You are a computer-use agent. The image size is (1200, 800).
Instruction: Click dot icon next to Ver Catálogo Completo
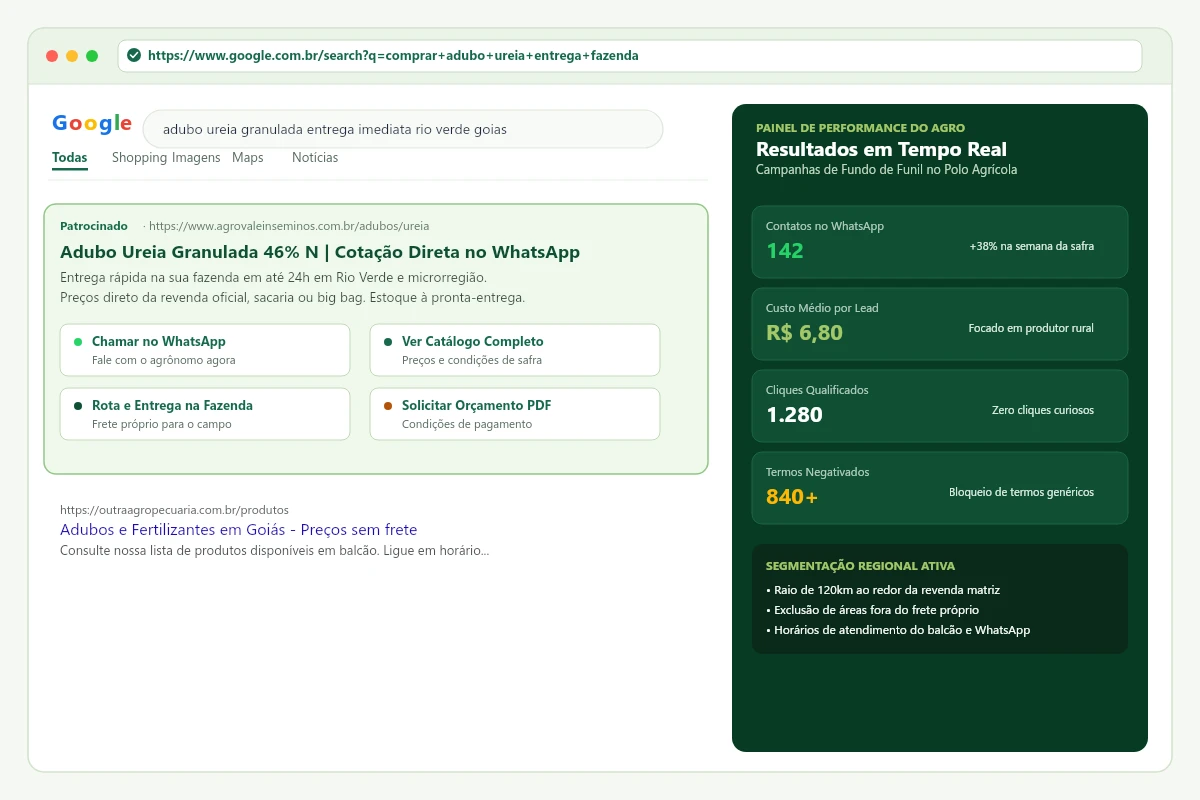click(388, 342)
